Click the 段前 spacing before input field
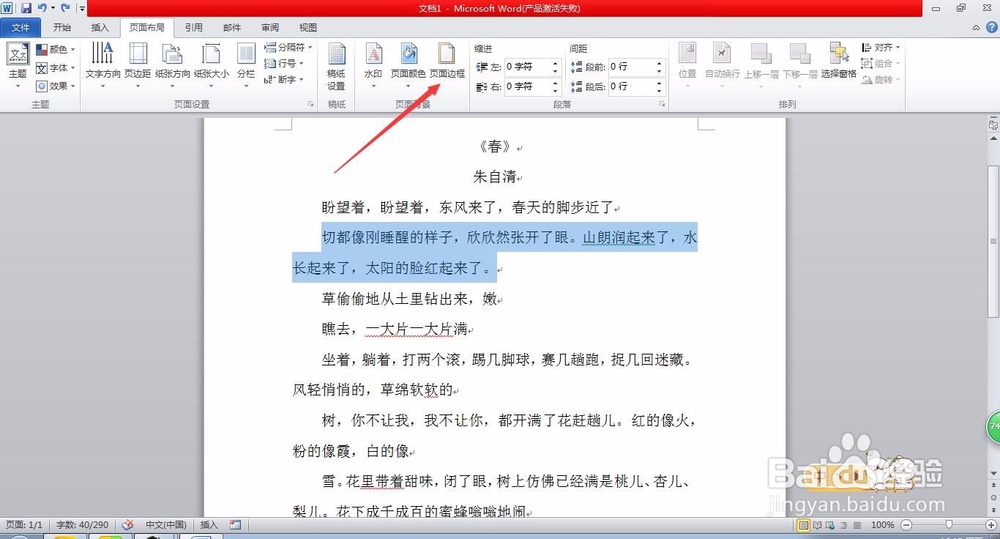The width and height of the screenshot is (1000, 539). point(631,66)
